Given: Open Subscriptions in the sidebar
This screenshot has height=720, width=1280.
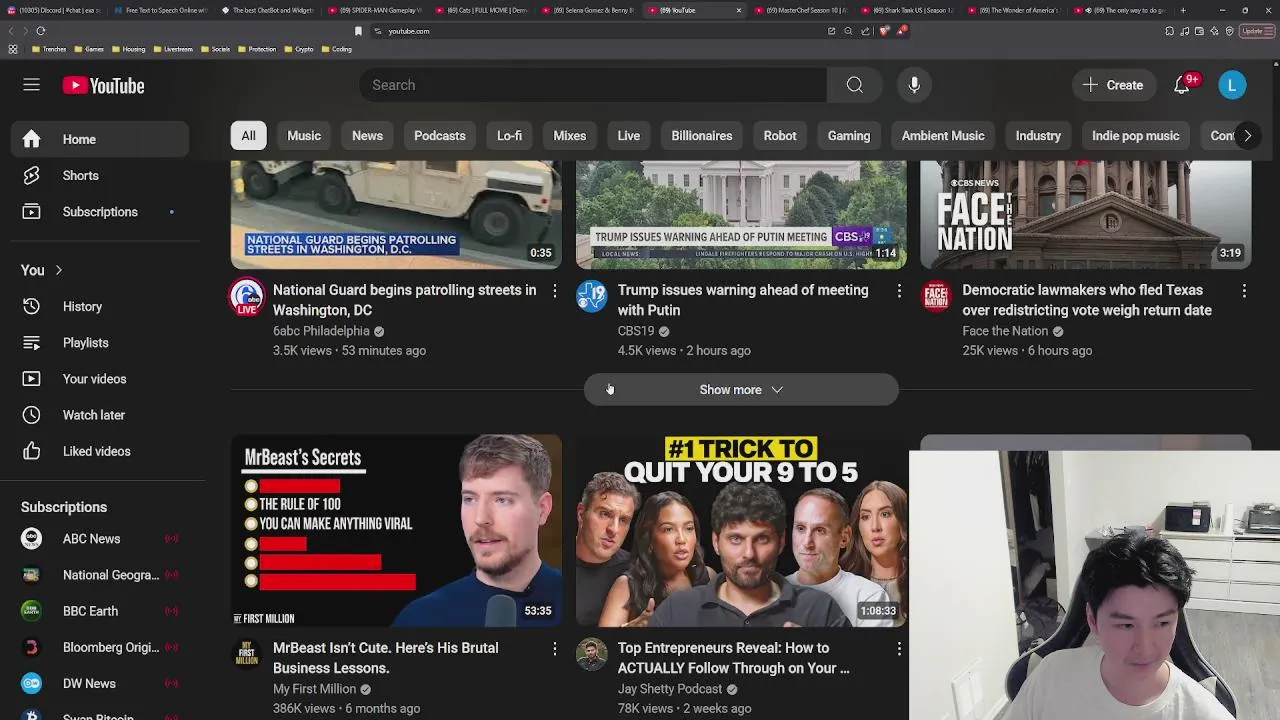Looking at the screenshot, I should click(x=100, y=212).
